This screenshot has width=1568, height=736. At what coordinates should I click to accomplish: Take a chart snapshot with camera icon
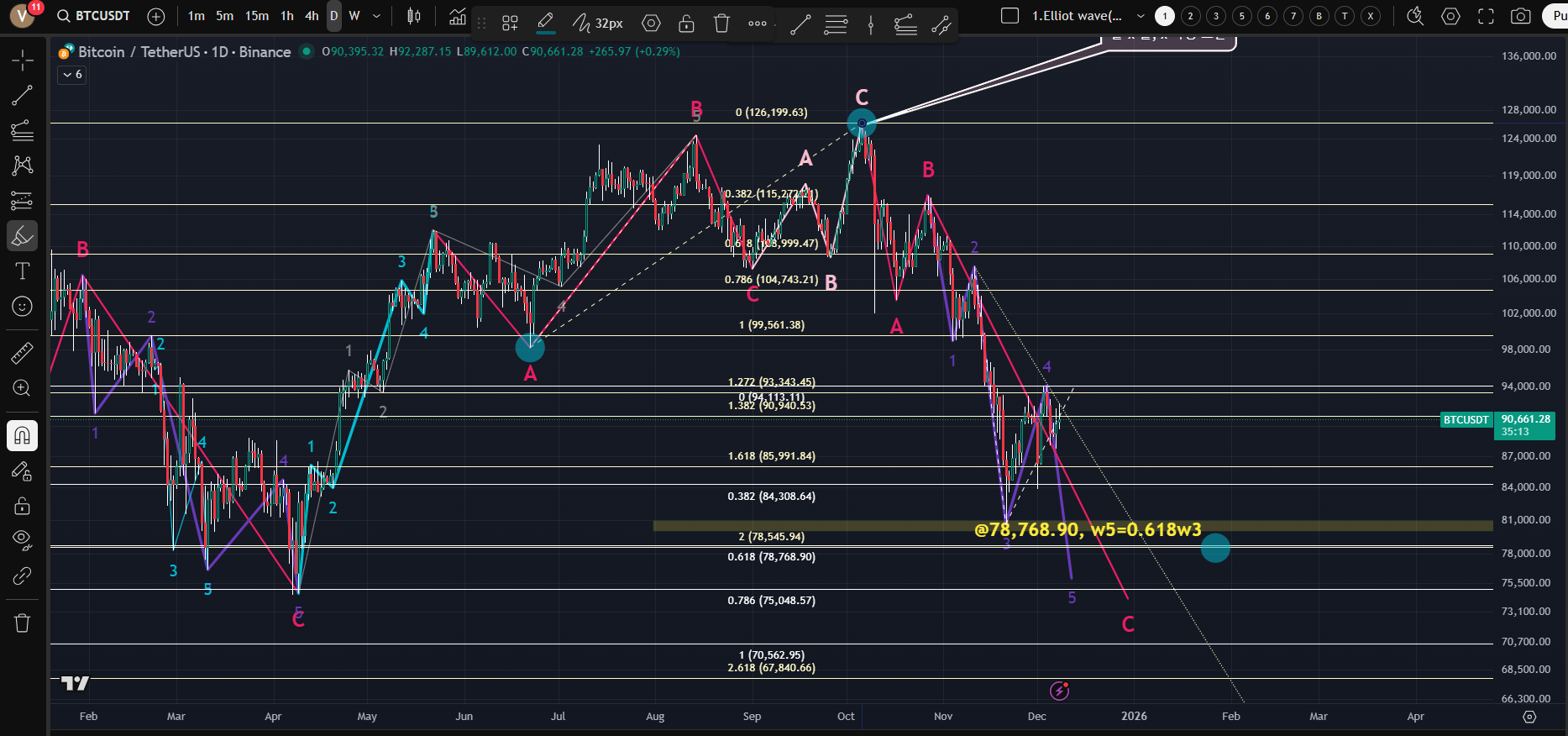pyautogui.click(x=1520, y=16)
